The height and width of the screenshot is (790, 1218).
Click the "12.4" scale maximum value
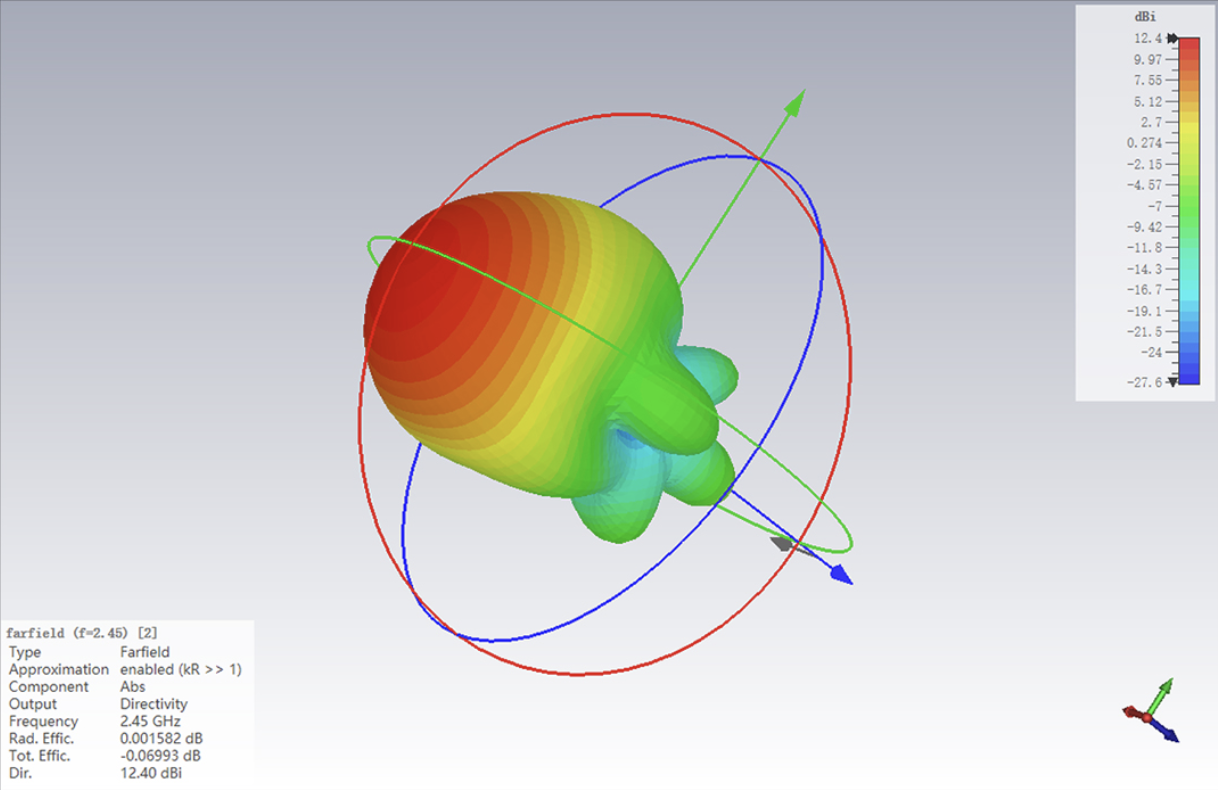[x=1148, y=38]
